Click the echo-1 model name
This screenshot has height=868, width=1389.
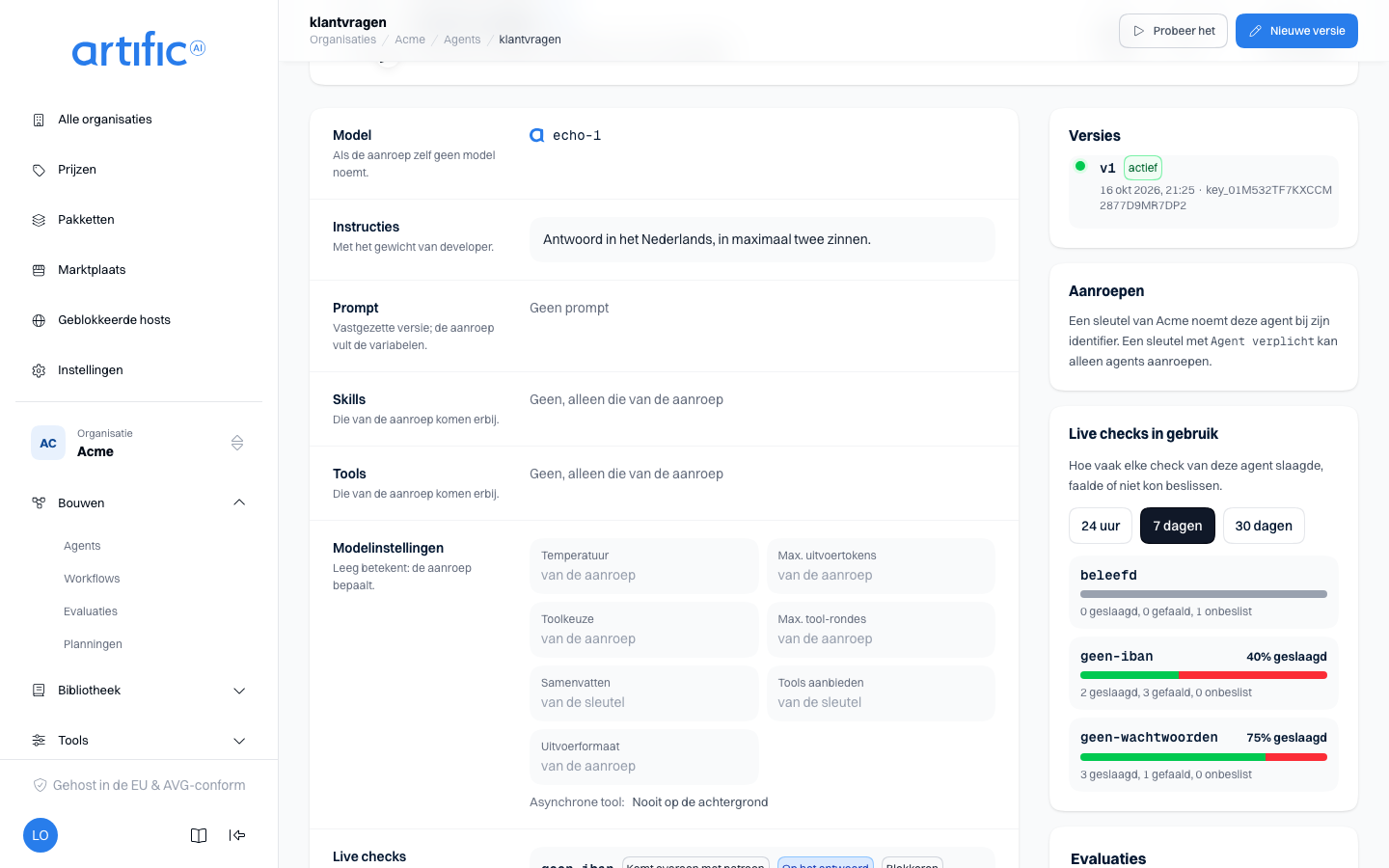click(x=577, y=136)
